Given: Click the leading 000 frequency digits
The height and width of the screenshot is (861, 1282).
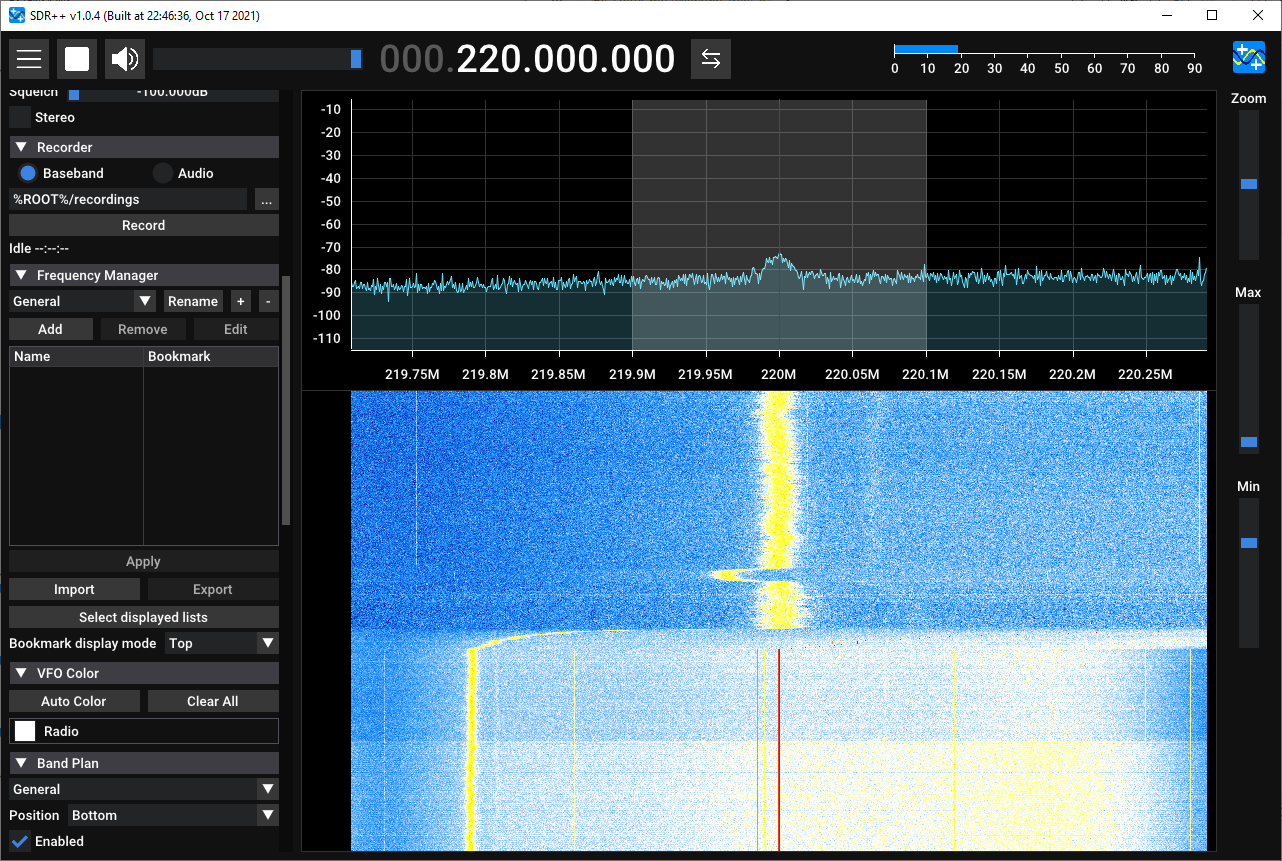Looking at the screenshot, I should [x=412, y=59].
